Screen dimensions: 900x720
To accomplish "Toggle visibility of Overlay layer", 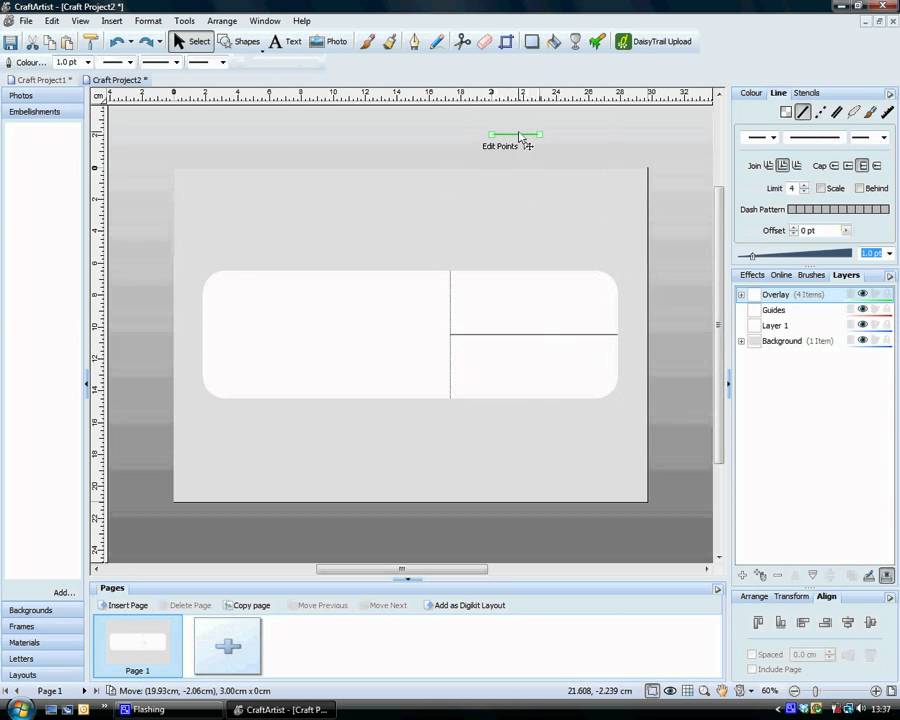I will click(x=862, y=293).
